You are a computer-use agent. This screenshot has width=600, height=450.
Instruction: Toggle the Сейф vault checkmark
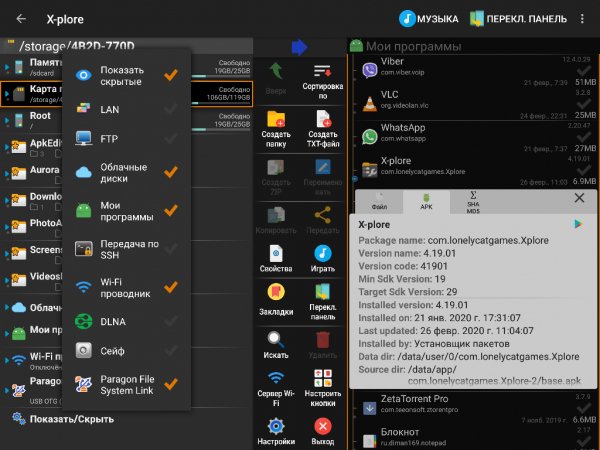pyautogui.click(x=171, y=351)
